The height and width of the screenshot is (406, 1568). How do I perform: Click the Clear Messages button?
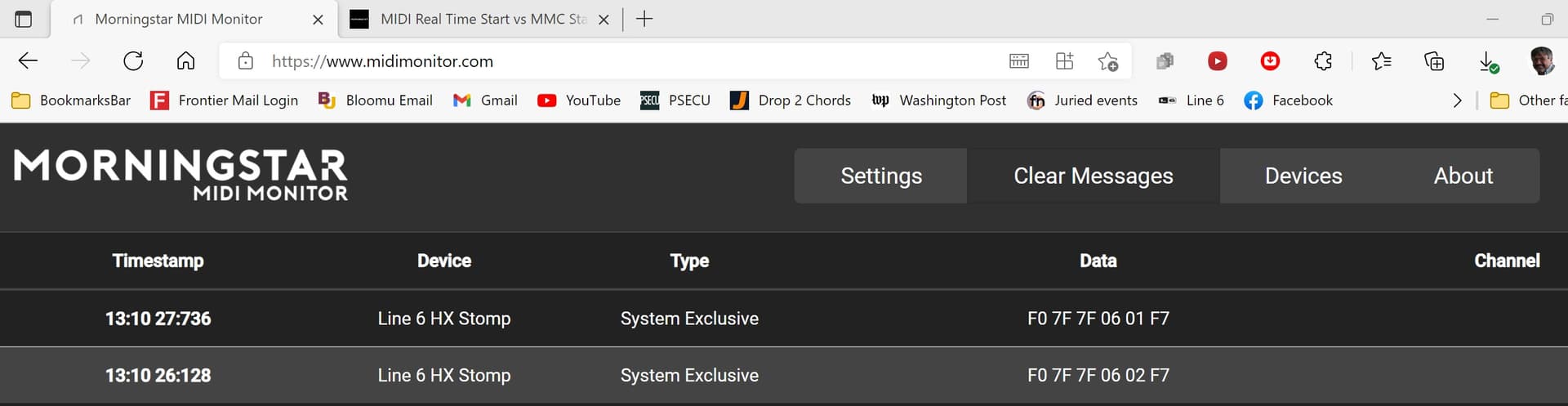tap(1093, 176)
